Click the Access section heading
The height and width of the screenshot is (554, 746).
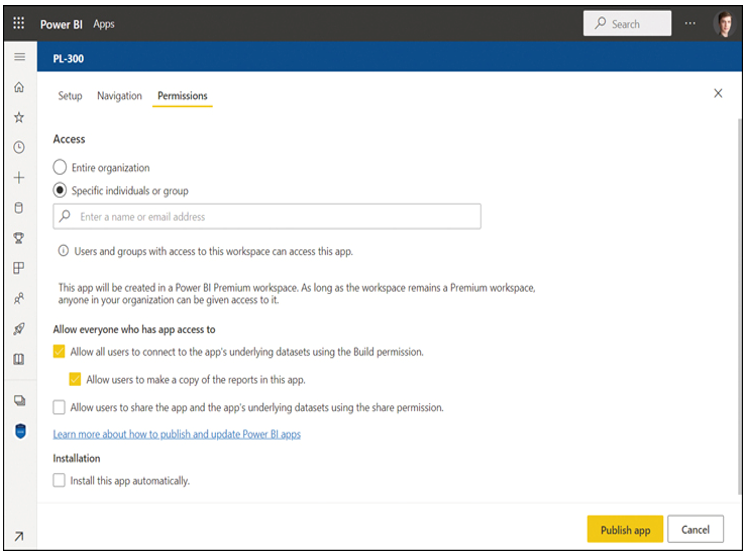tap(69, 139)
